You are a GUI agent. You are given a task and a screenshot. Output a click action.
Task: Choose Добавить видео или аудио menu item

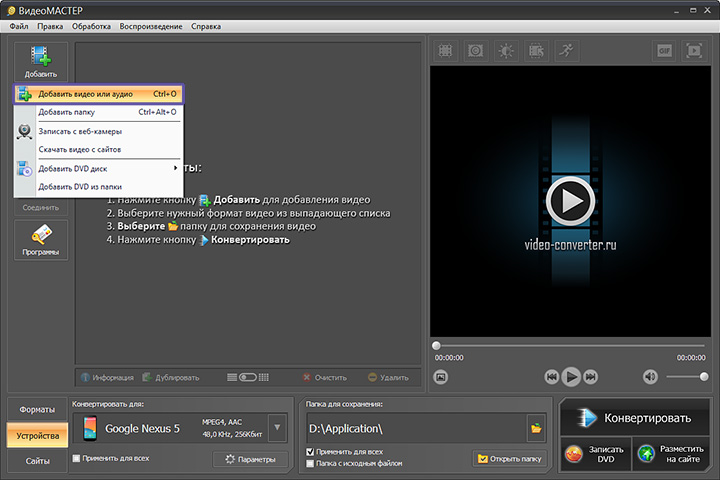[x=98, y=94]
